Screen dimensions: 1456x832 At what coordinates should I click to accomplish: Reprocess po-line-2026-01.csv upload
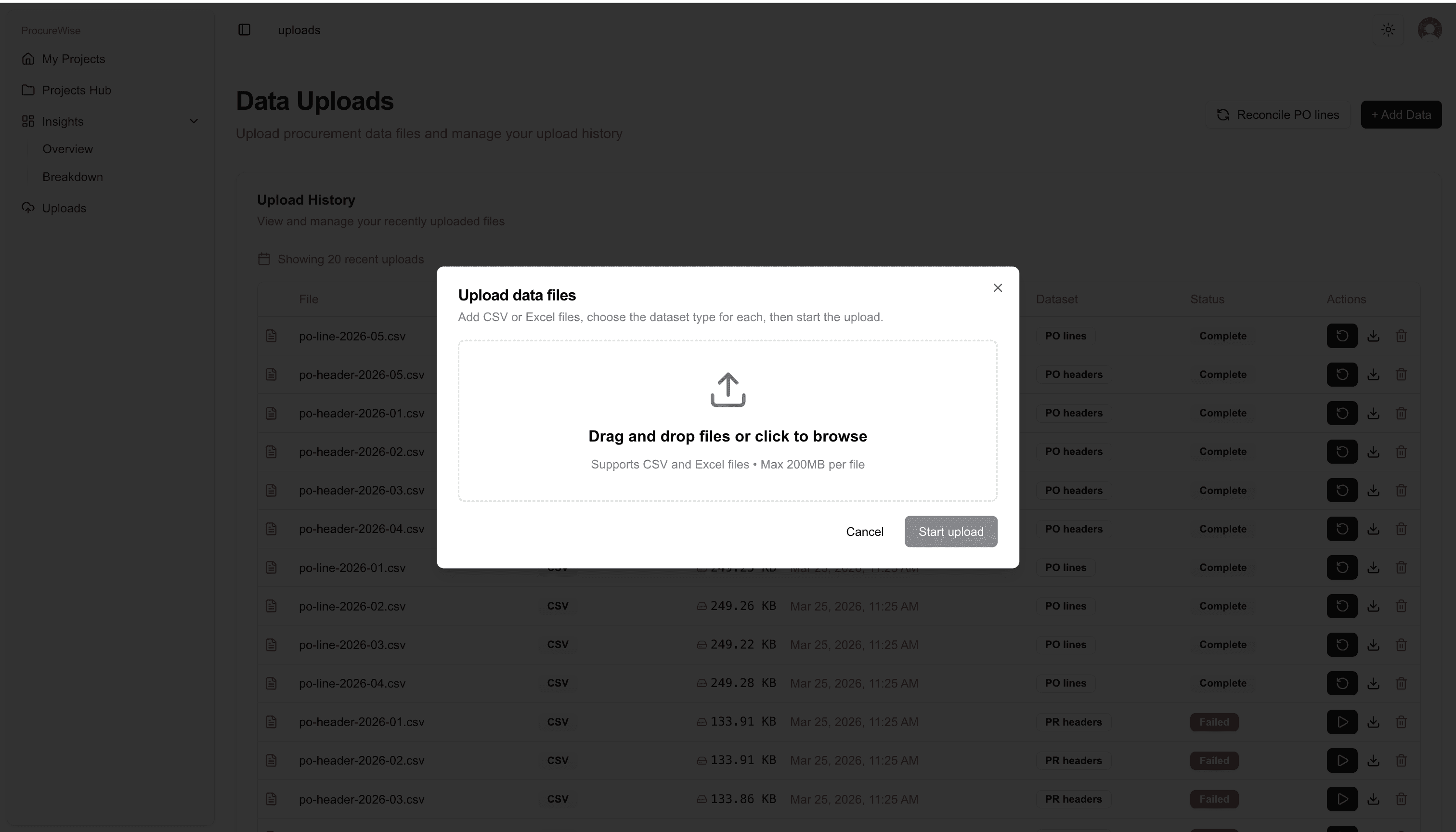pyautogui.click(x=1342, y=568)
